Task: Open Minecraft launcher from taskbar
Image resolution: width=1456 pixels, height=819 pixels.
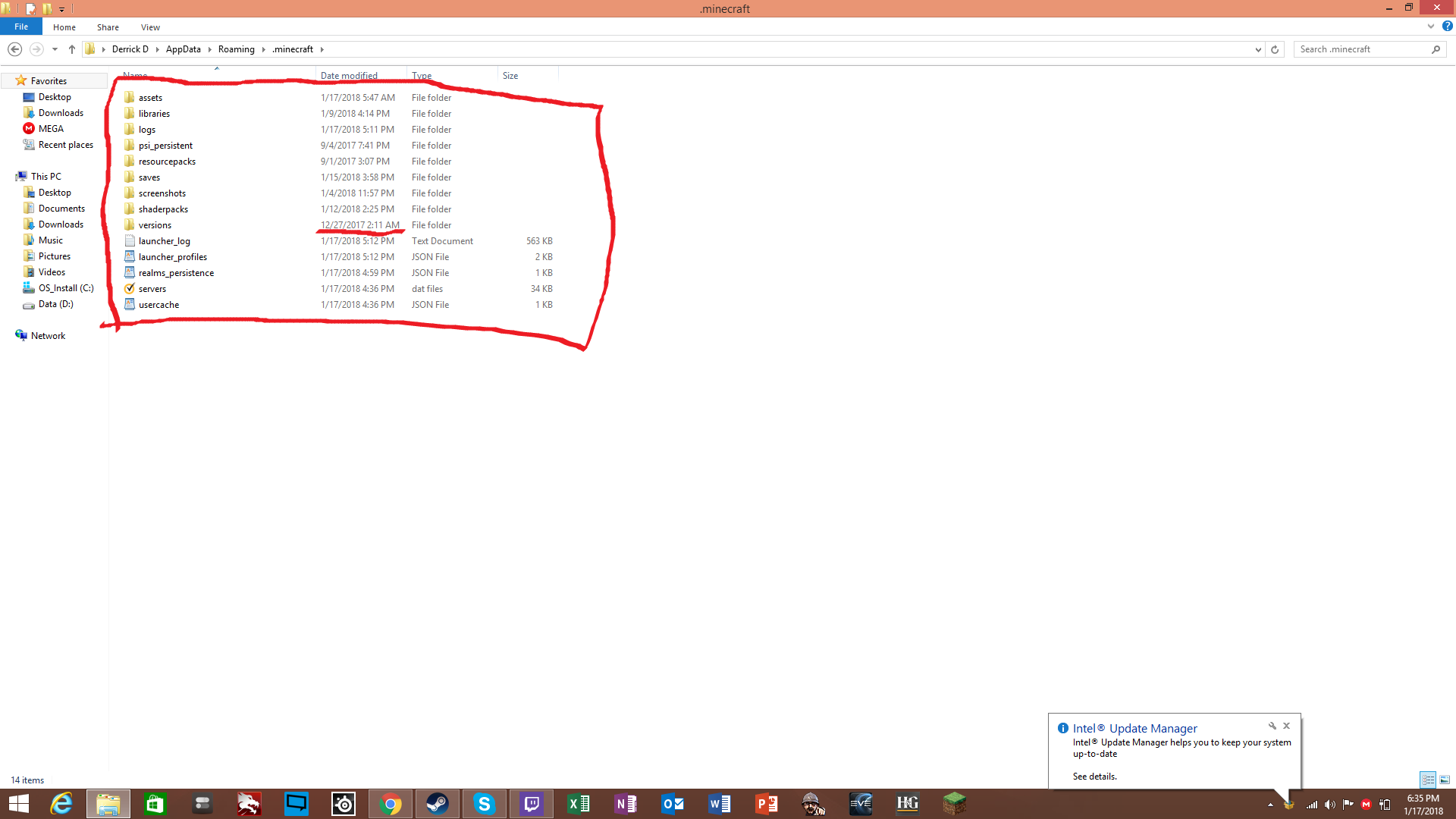Action: tap(955, 804)
